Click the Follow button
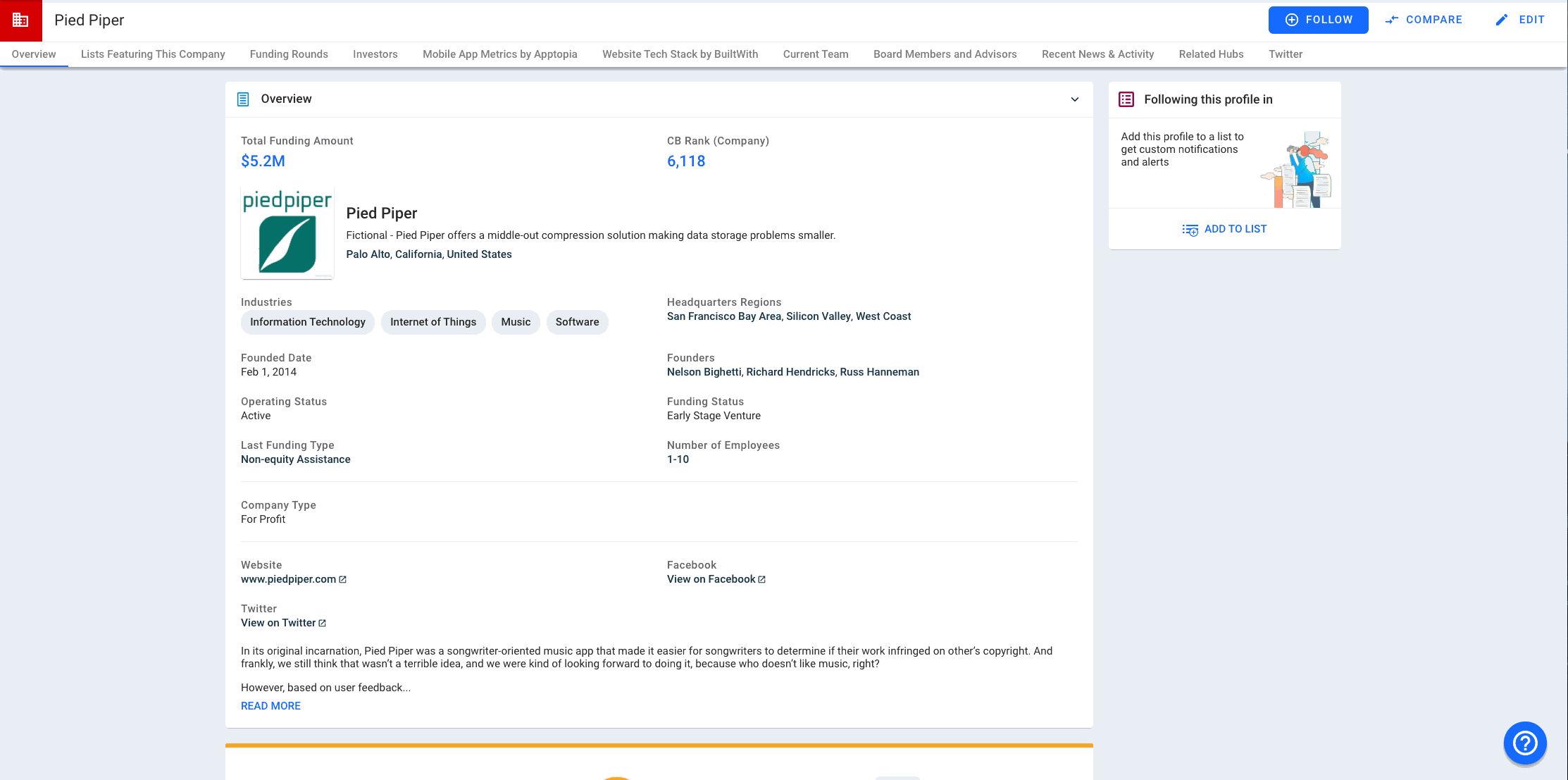The image size is (1568, 780). [x=1318, y=20]
